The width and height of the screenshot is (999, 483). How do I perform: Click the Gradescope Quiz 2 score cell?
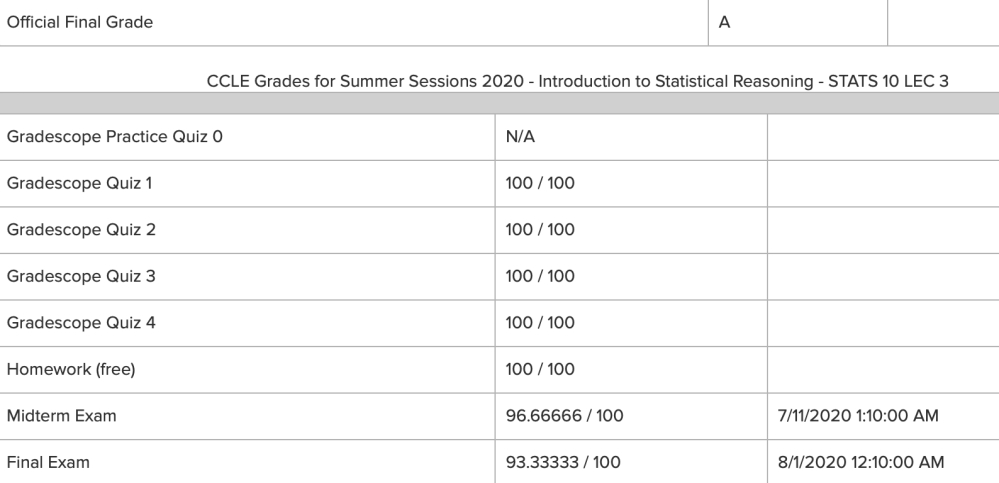tap(631, 230)
